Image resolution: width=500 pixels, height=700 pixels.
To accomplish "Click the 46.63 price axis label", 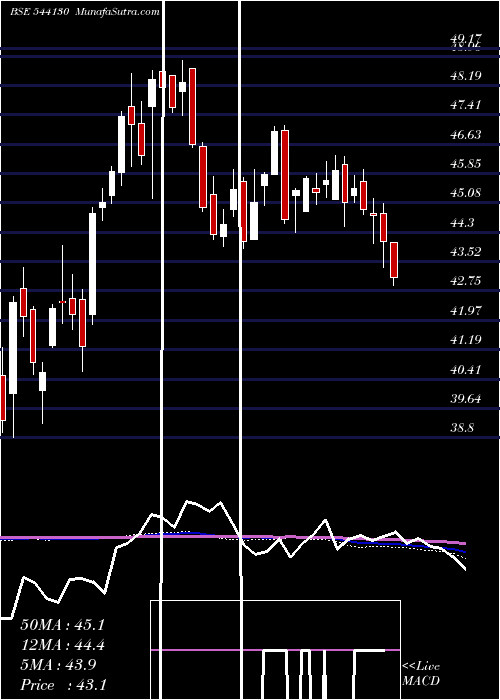I will point(466,134).
